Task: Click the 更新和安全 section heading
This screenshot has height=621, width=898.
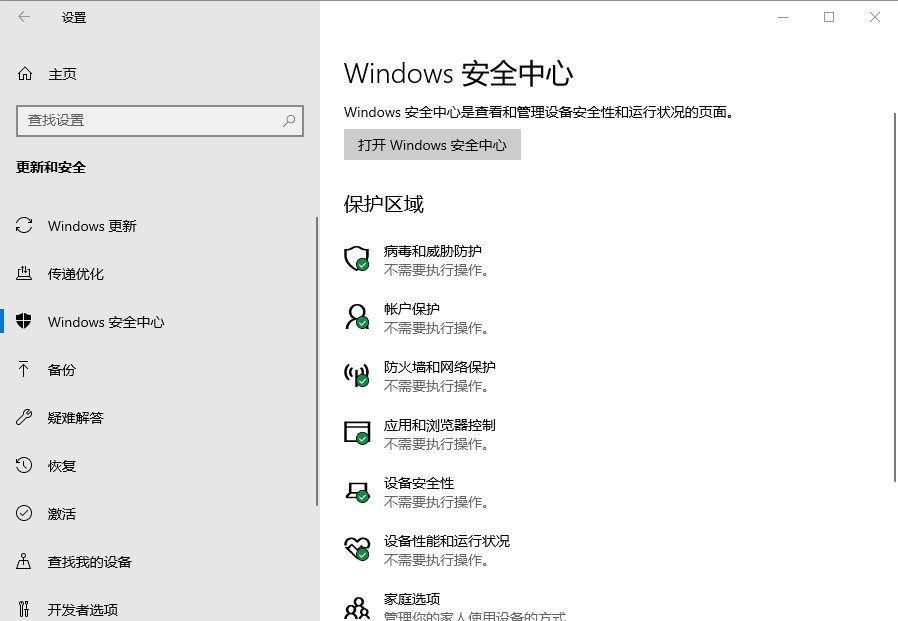Action: point(51,167)
